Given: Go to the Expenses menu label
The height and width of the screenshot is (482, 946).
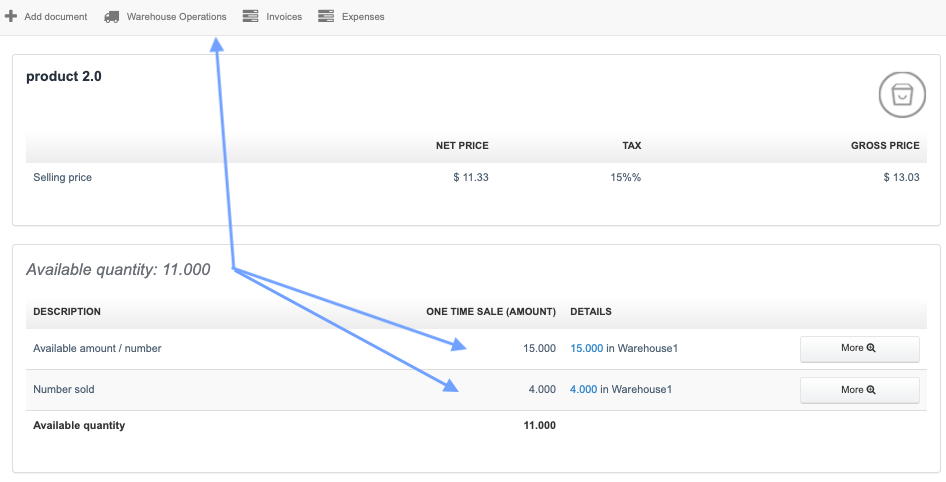Looking at the screenshot, I should (x=363, y=17).
